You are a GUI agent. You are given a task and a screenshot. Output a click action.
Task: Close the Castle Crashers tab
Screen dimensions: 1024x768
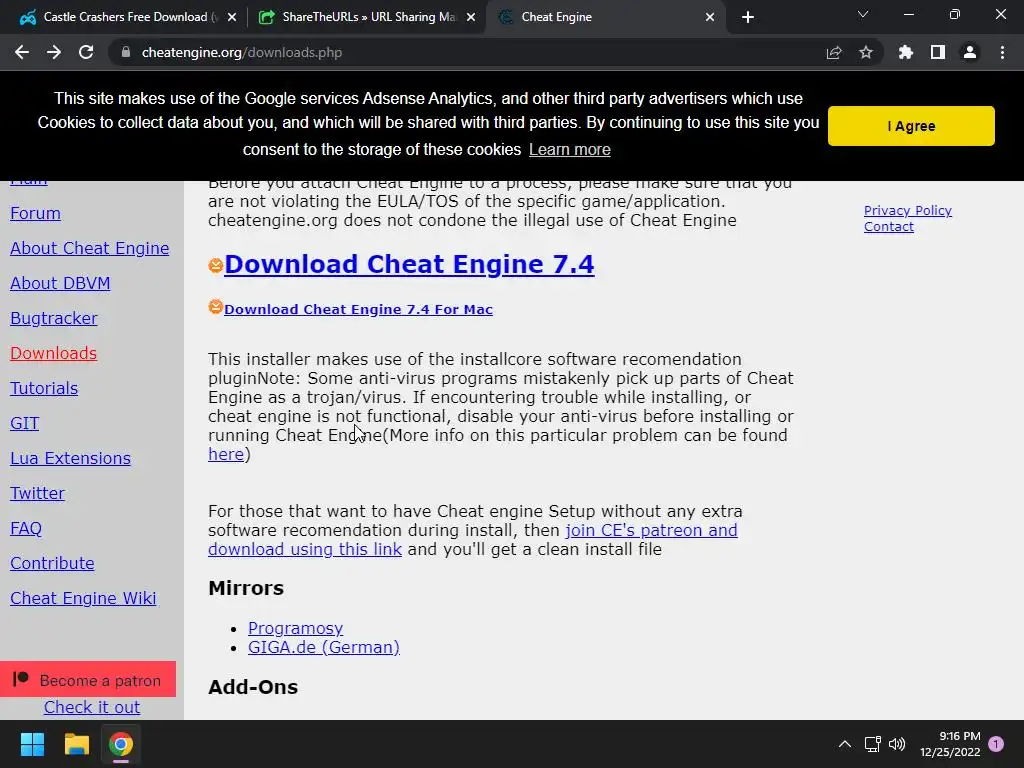pyautogui.click(x=232, y=17)
